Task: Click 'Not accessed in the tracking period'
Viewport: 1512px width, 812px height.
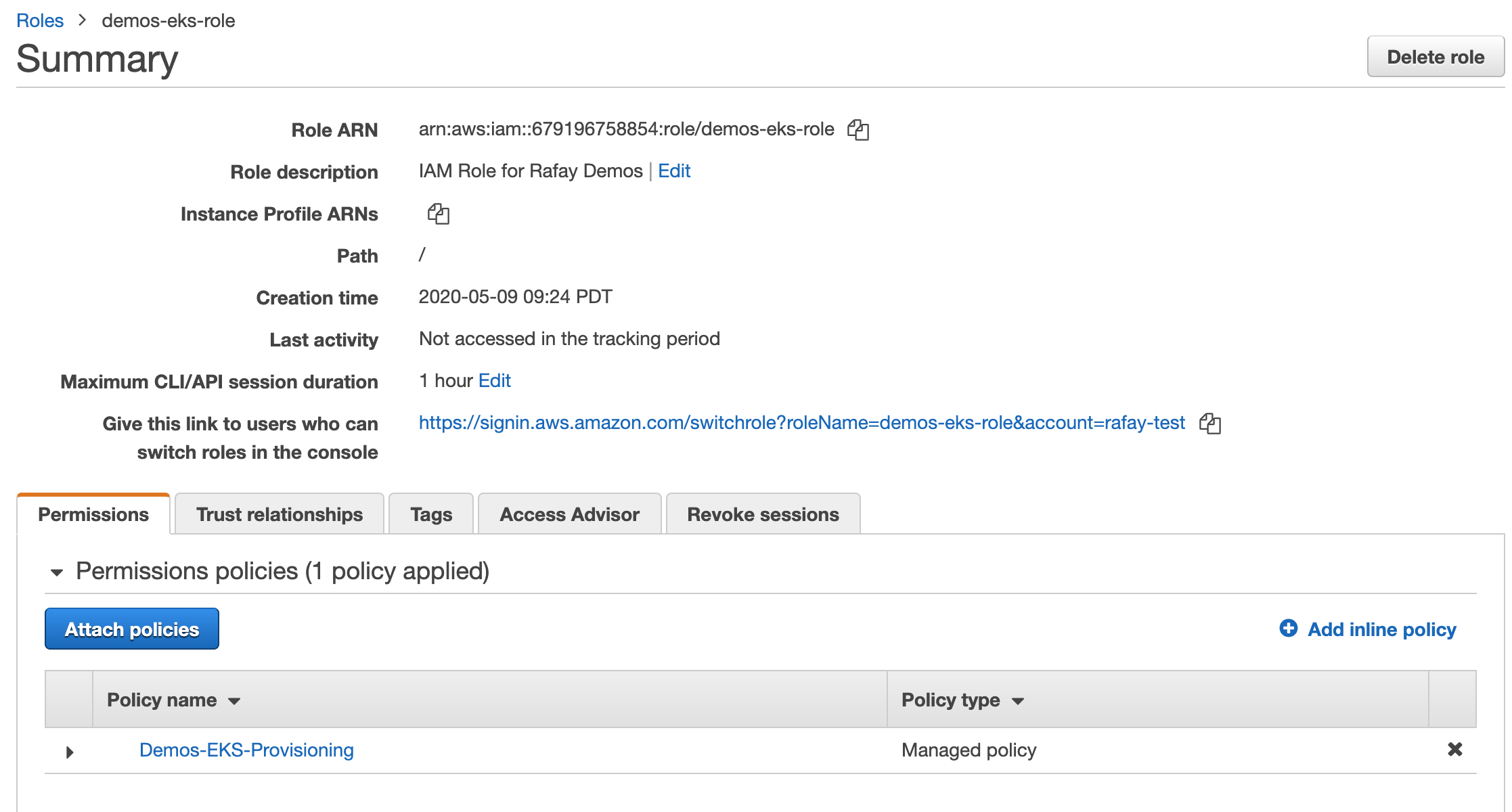Action: point(569,338)
